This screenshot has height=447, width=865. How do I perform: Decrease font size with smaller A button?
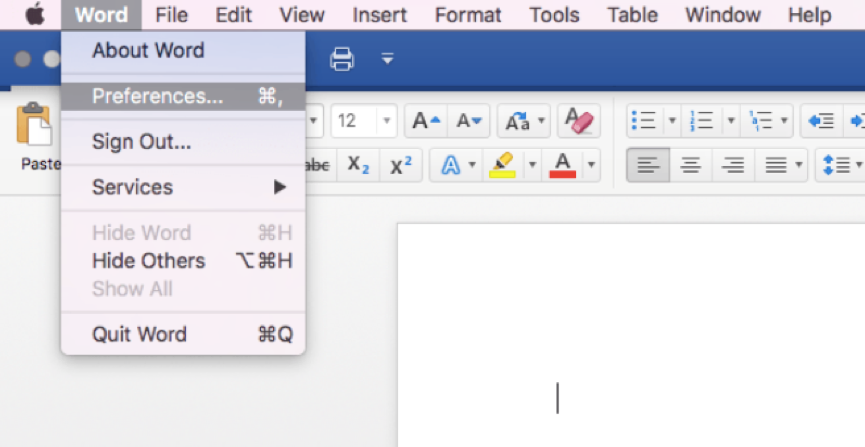469,121
